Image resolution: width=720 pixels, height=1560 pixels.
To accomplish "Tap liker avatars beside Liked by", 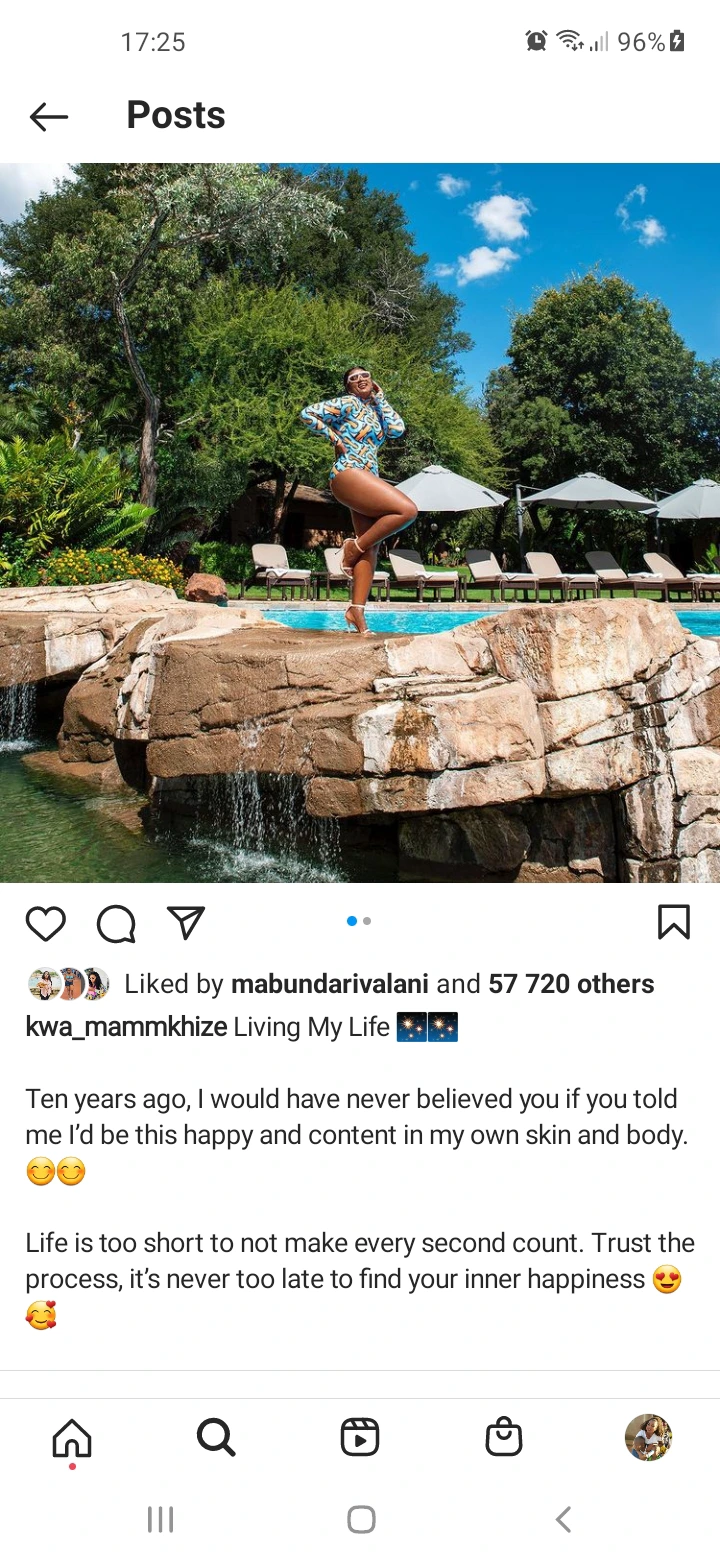I will (x=69, y=984).
